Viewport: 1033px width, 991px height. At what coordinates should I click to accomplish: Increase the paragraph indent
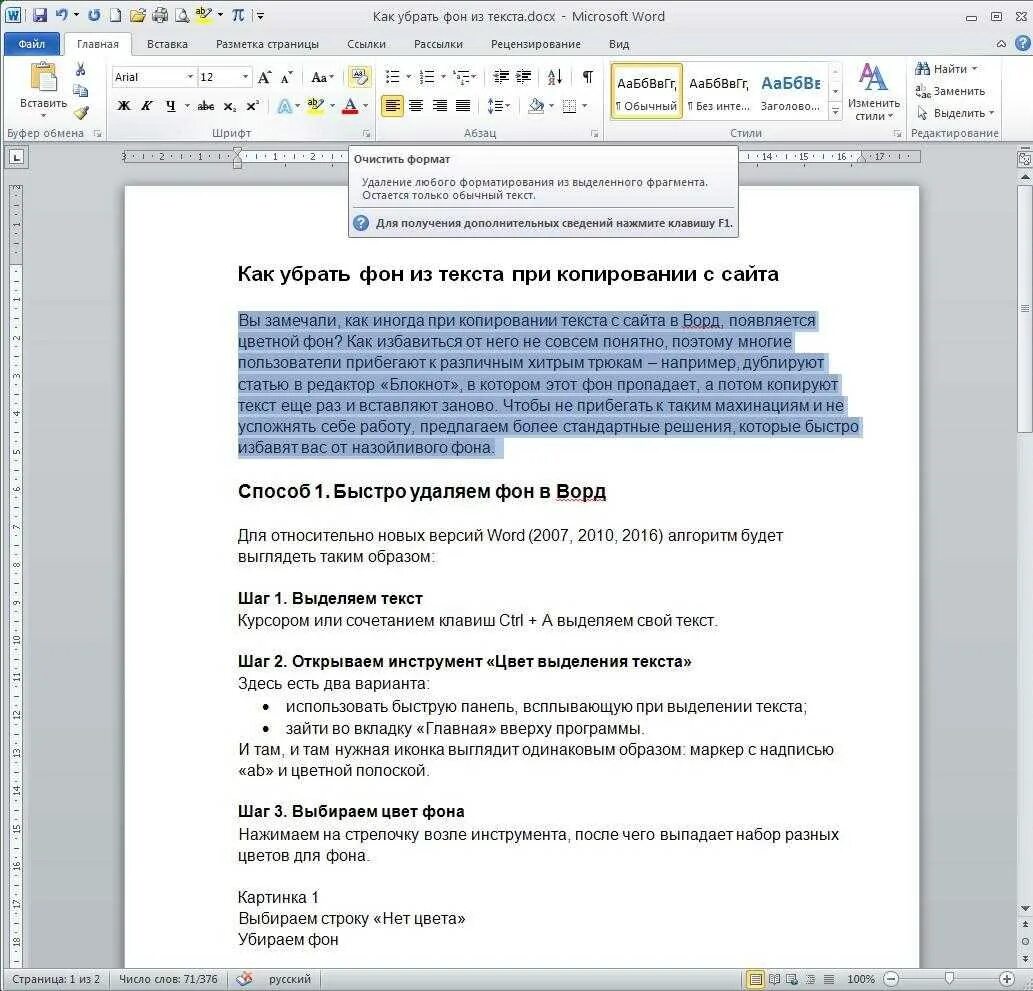(x=524, y=77)
